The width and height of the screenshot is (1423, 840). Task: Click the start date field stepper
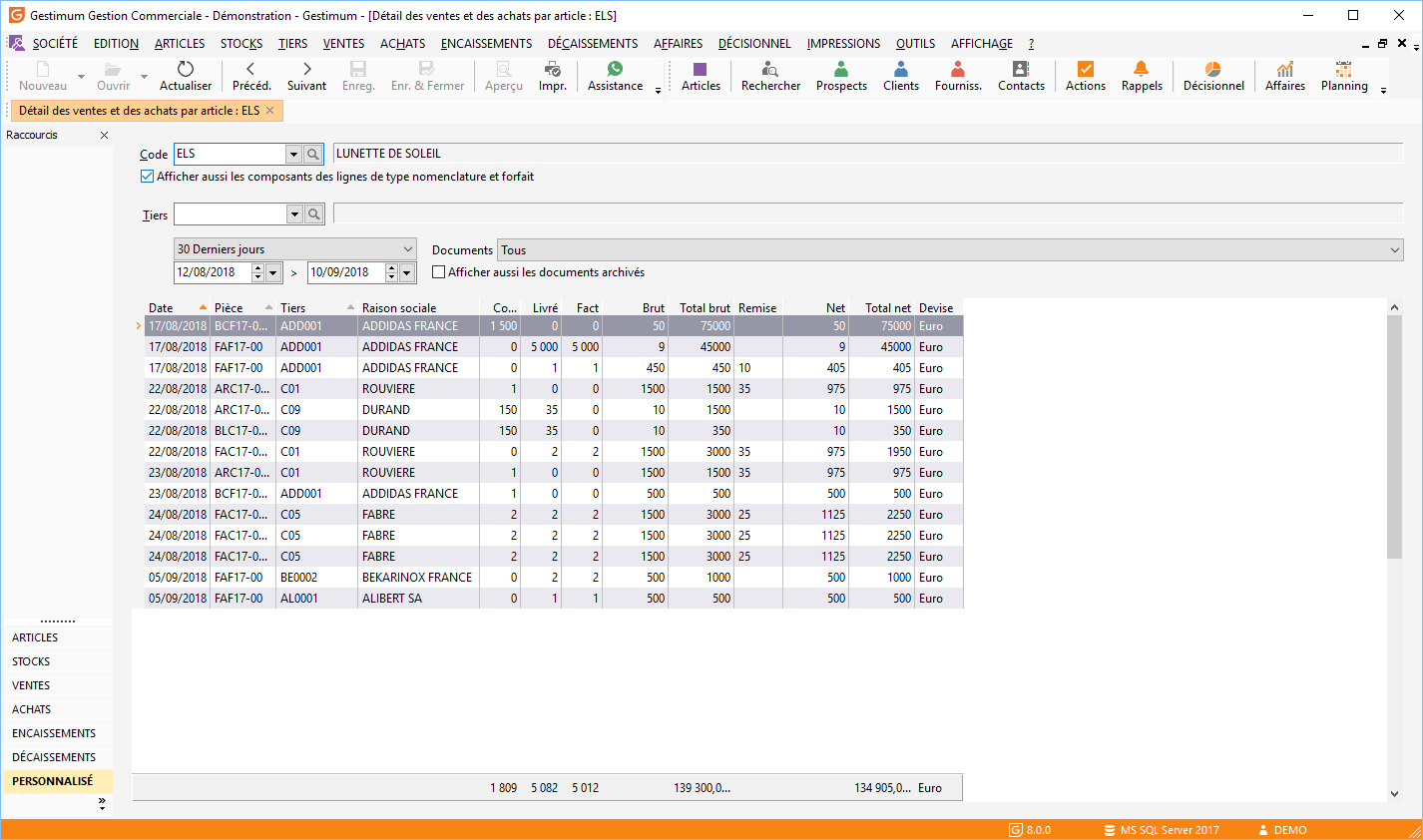[257, 272]
